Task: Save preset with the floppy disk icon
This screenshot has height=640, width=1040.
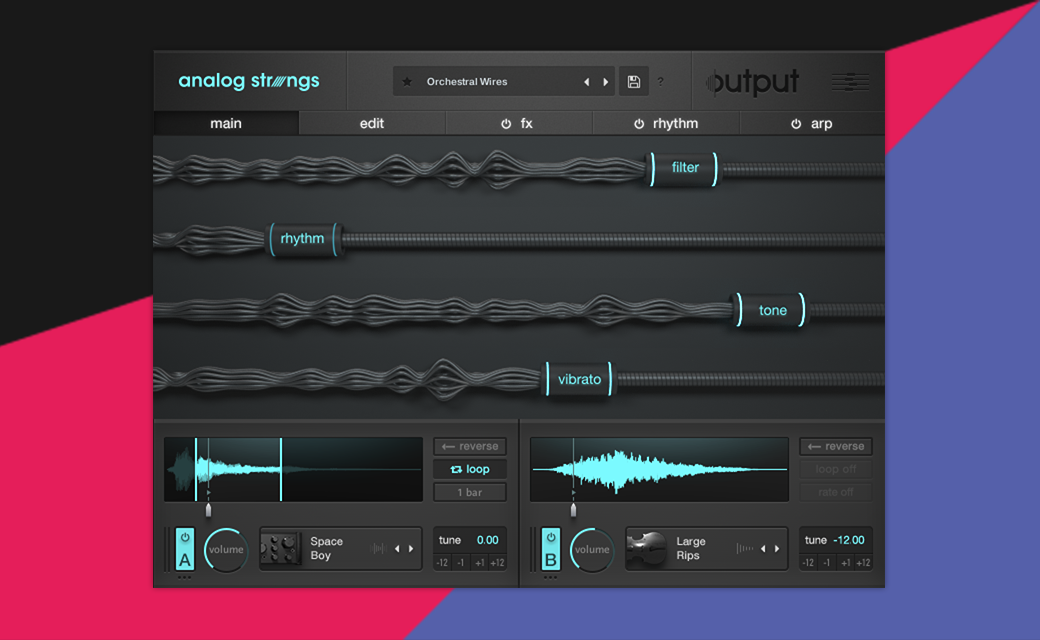Action: click(633, 82)
